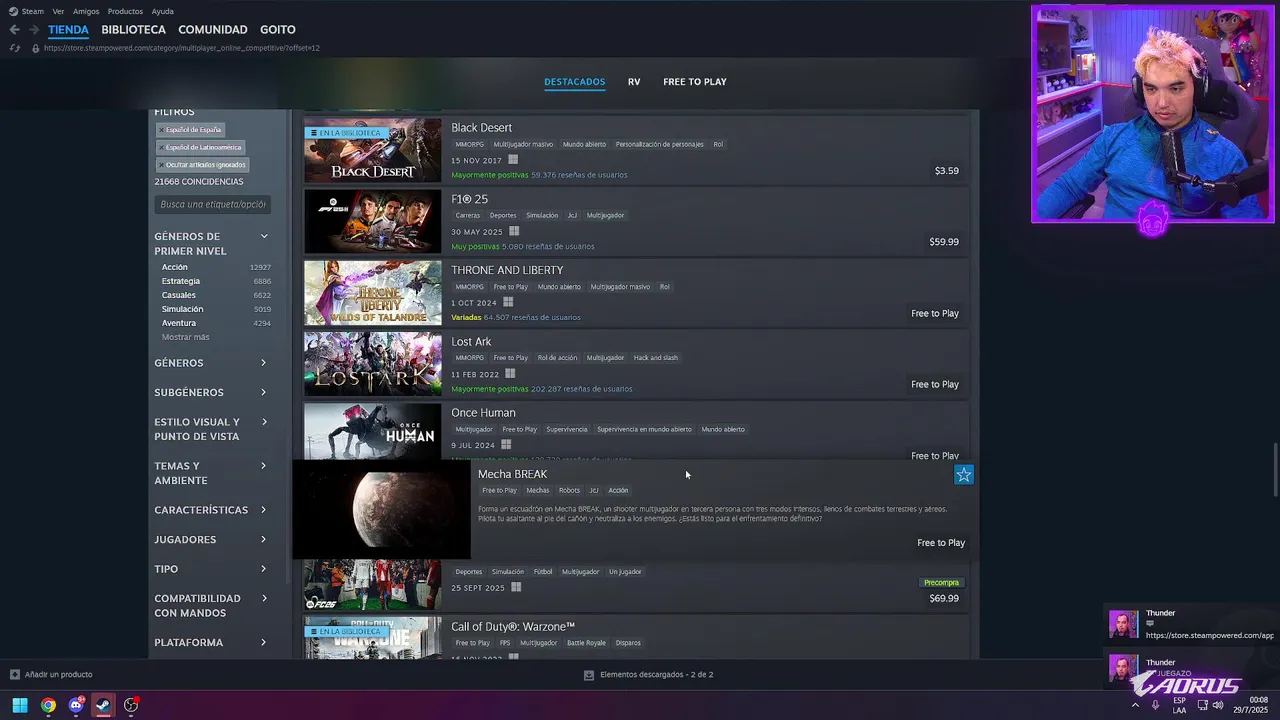The width and height of the screenshot is (1280, 720).
Task: Open Thunder's chat notification with store link
Action: pos(1190,624)
